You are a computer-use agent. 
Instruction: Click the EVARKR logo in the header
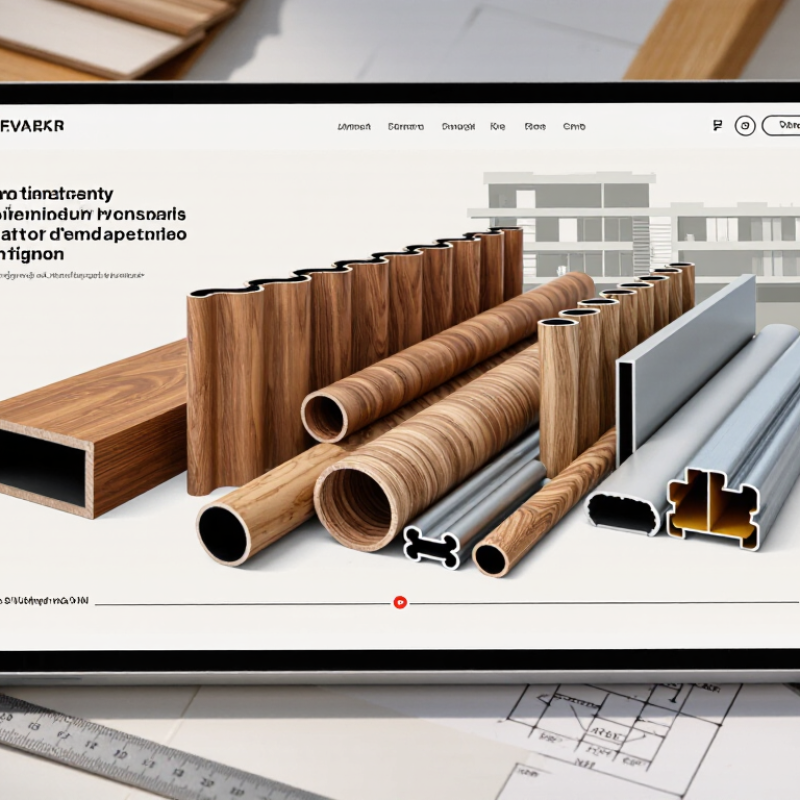click(32, 126)
